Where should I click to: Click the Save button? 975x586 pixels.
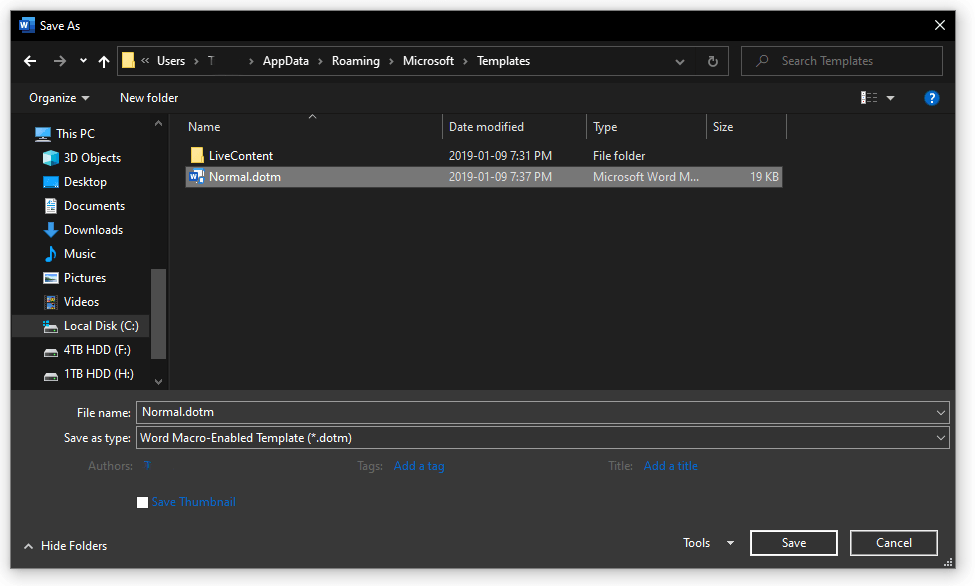pos(793,543)
